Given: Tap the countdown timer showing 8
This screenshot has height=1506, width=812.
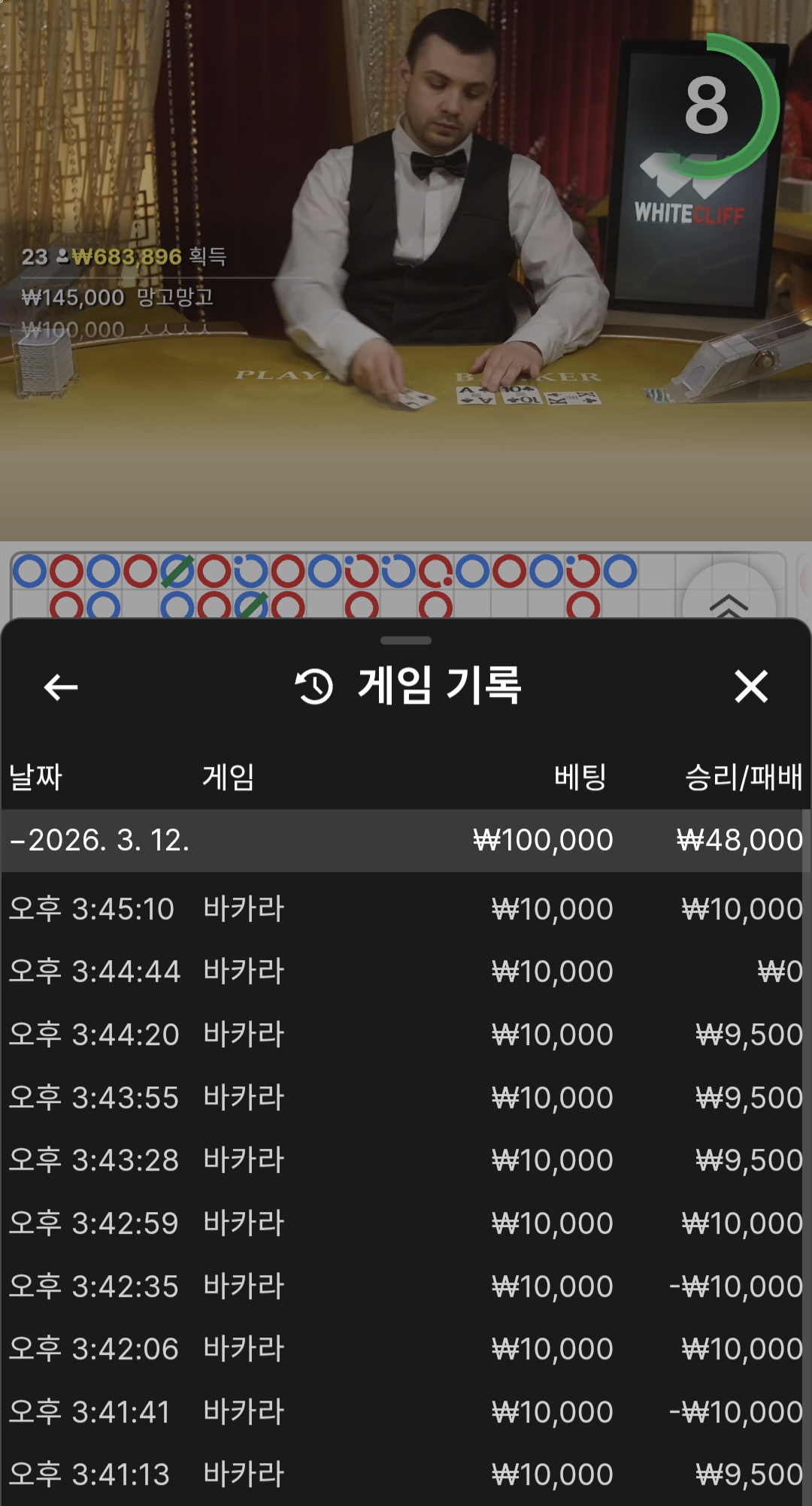Looking at the screenshot, I should click(x=707, y=106).
